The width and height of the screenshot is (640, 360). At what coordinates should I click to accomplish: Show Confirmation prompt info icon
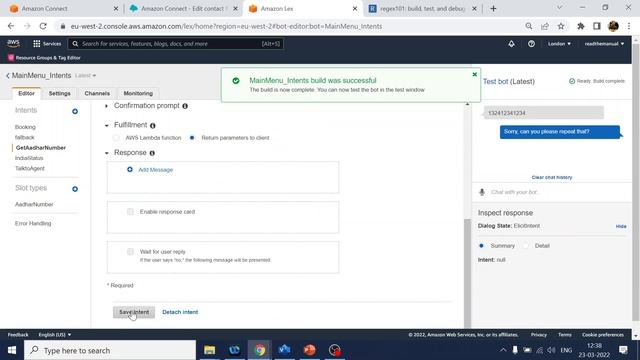tap(185, 106)
